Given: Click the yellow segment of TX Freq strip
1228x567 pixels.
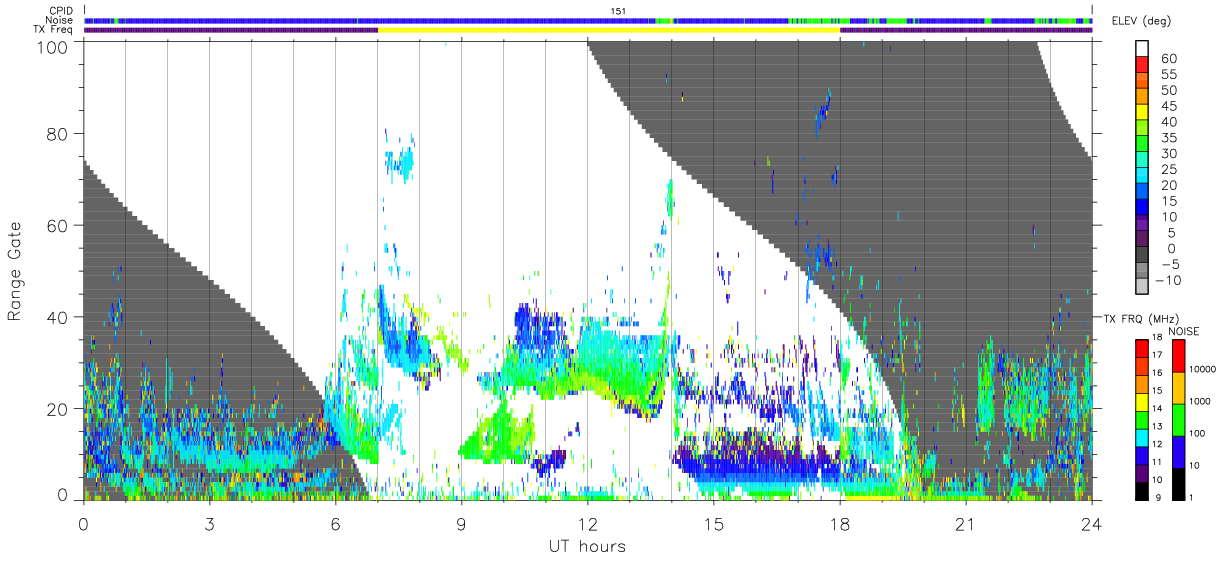Looking at the screenshot, I should point(609,30).
